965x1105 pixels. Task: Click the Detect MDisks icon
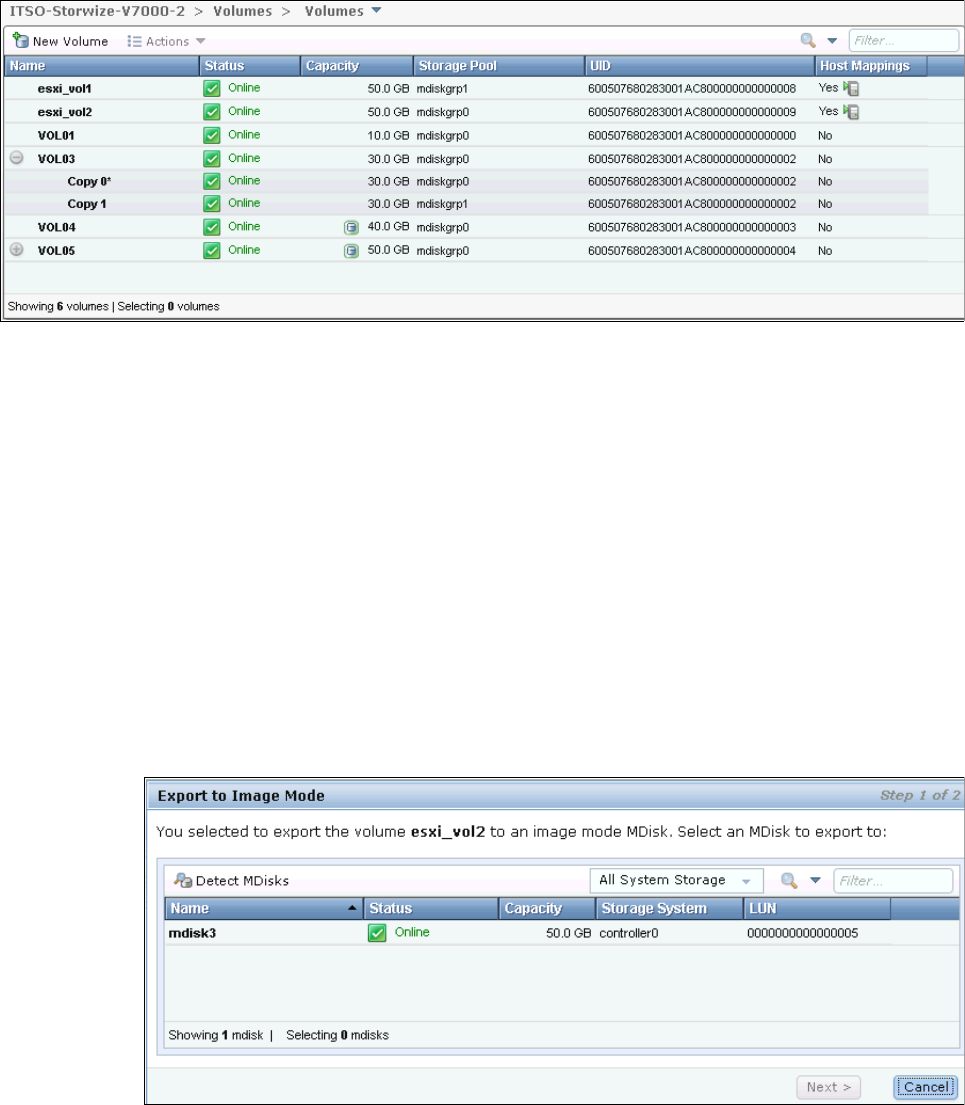(182, 881)
